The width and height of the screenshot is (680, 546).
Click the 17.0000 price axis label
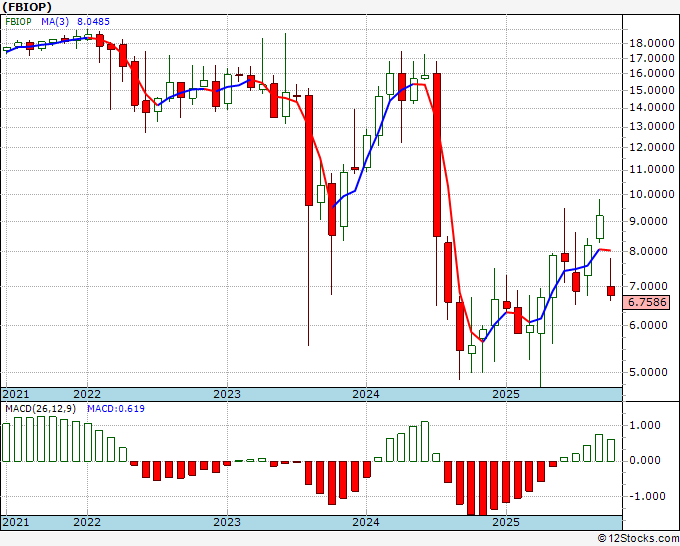(x=652, y=58)
